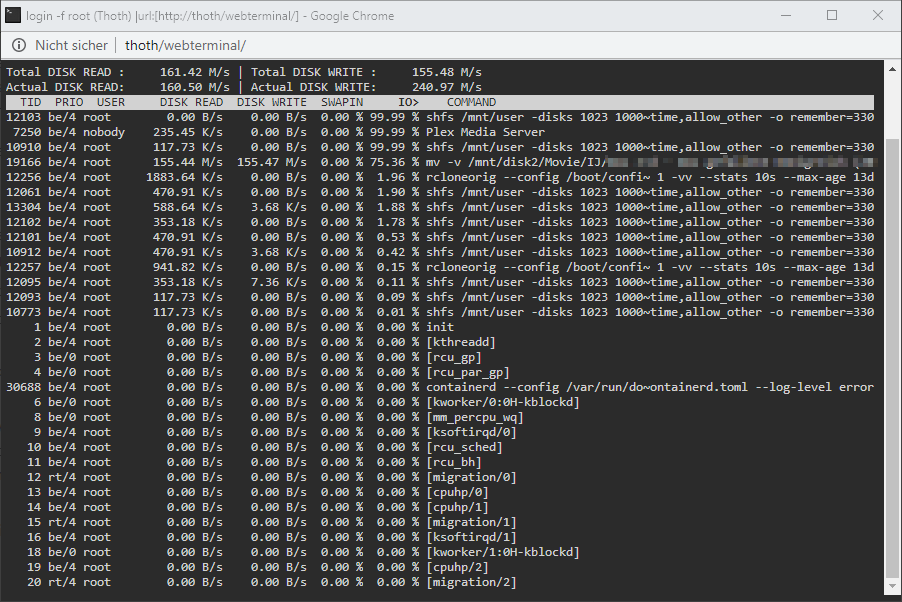902x602 pixels.
Task: Click the [cpuhp/1] command
Action: [457, 507]
